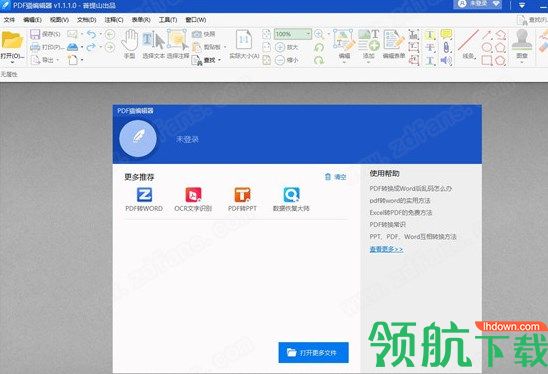Add a sound annotation with the speaker icon
This screenshot has height=374, width=548.
pyautogui.click(x=446, y=60)
